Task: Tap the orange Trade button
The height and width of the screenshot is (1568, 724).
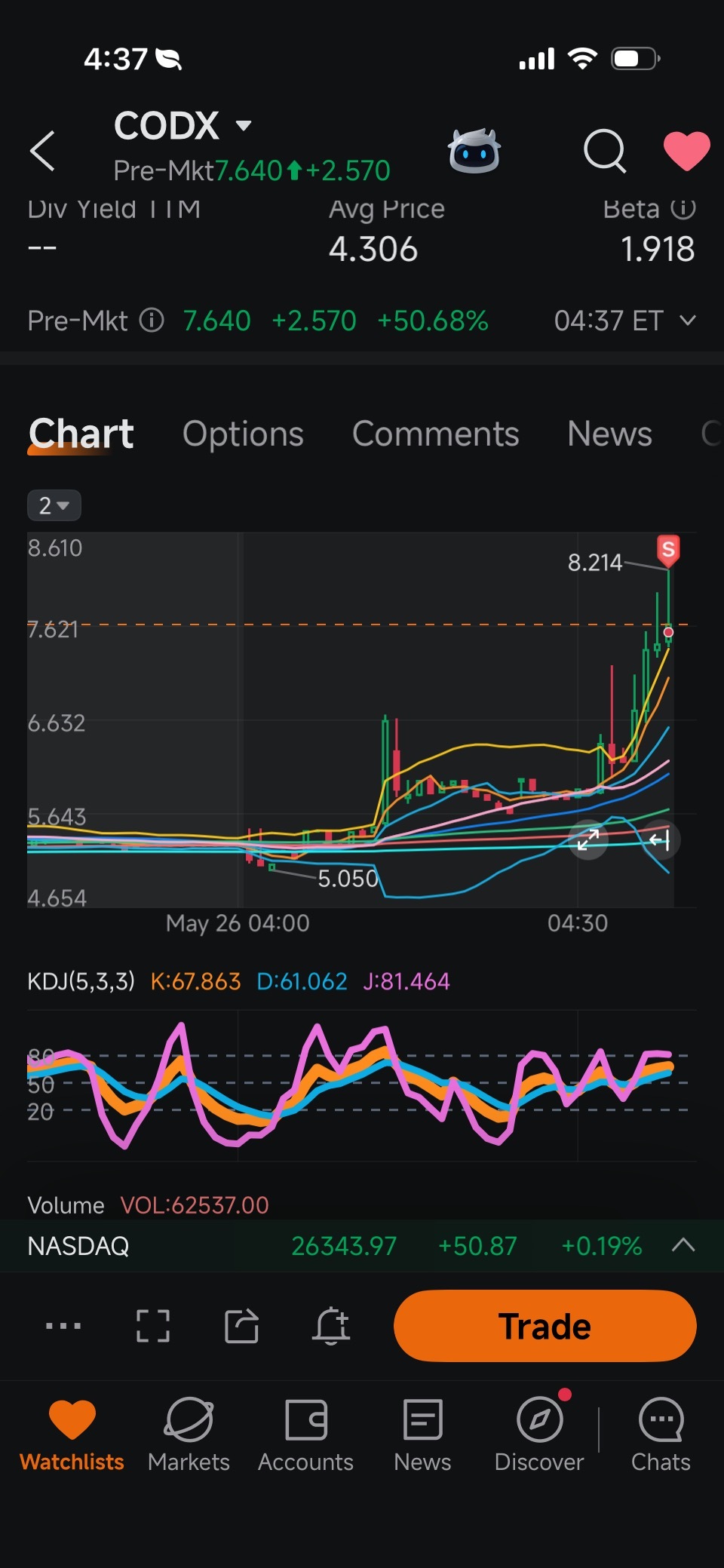Action: tap(545, 1325)
